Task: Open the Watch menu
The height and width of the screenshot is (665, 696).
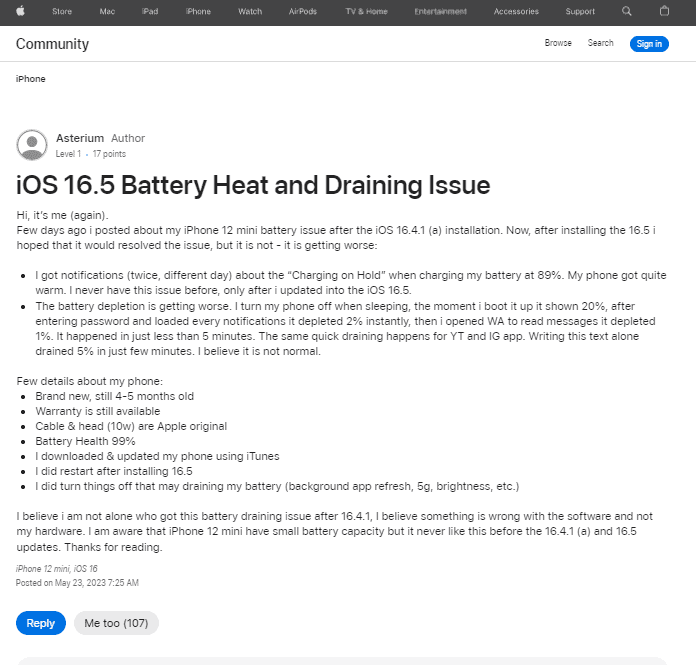Action: (x=250, y=12)
